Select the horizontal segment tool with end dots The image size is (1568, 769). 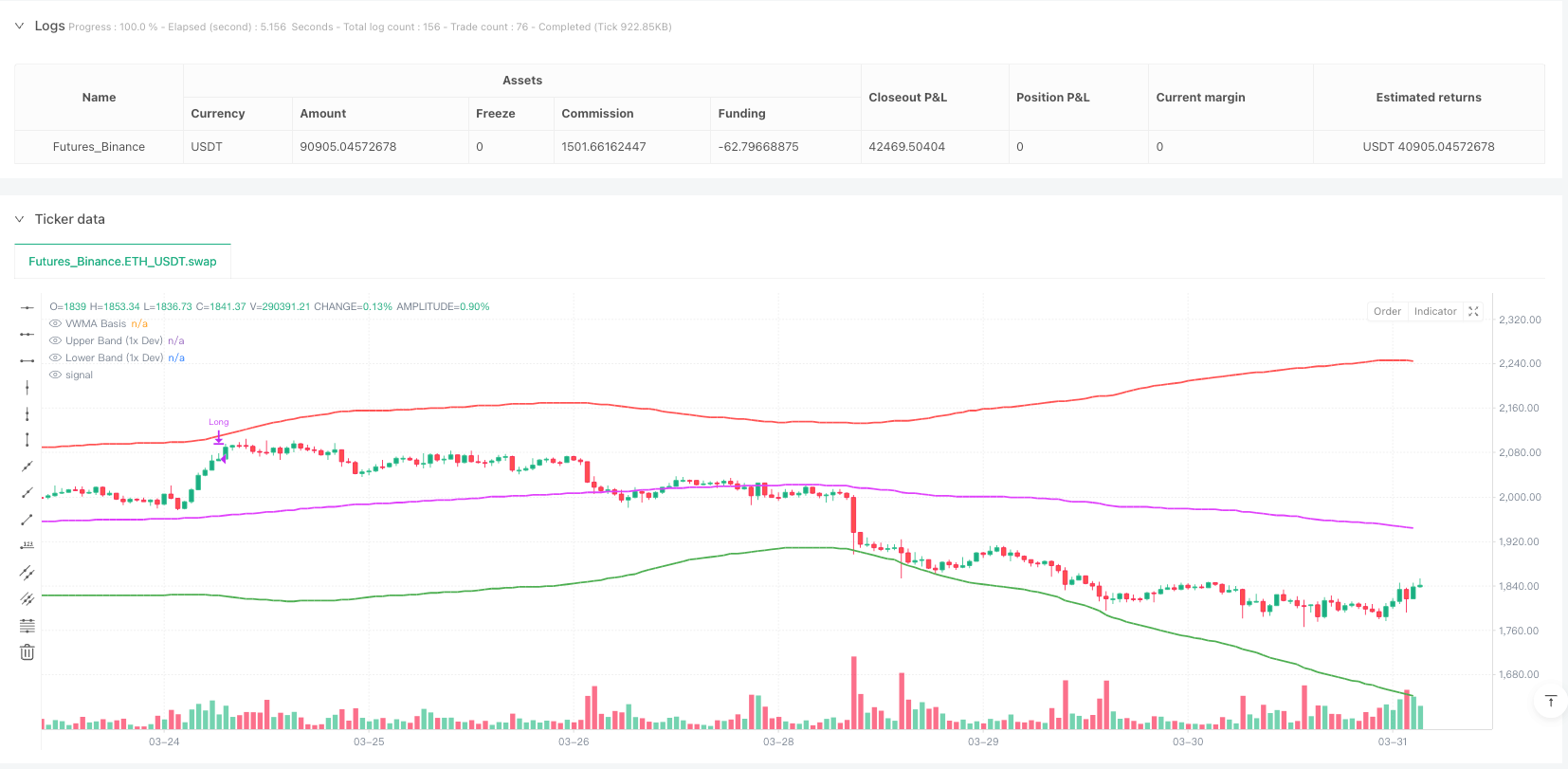click(27, 360)
